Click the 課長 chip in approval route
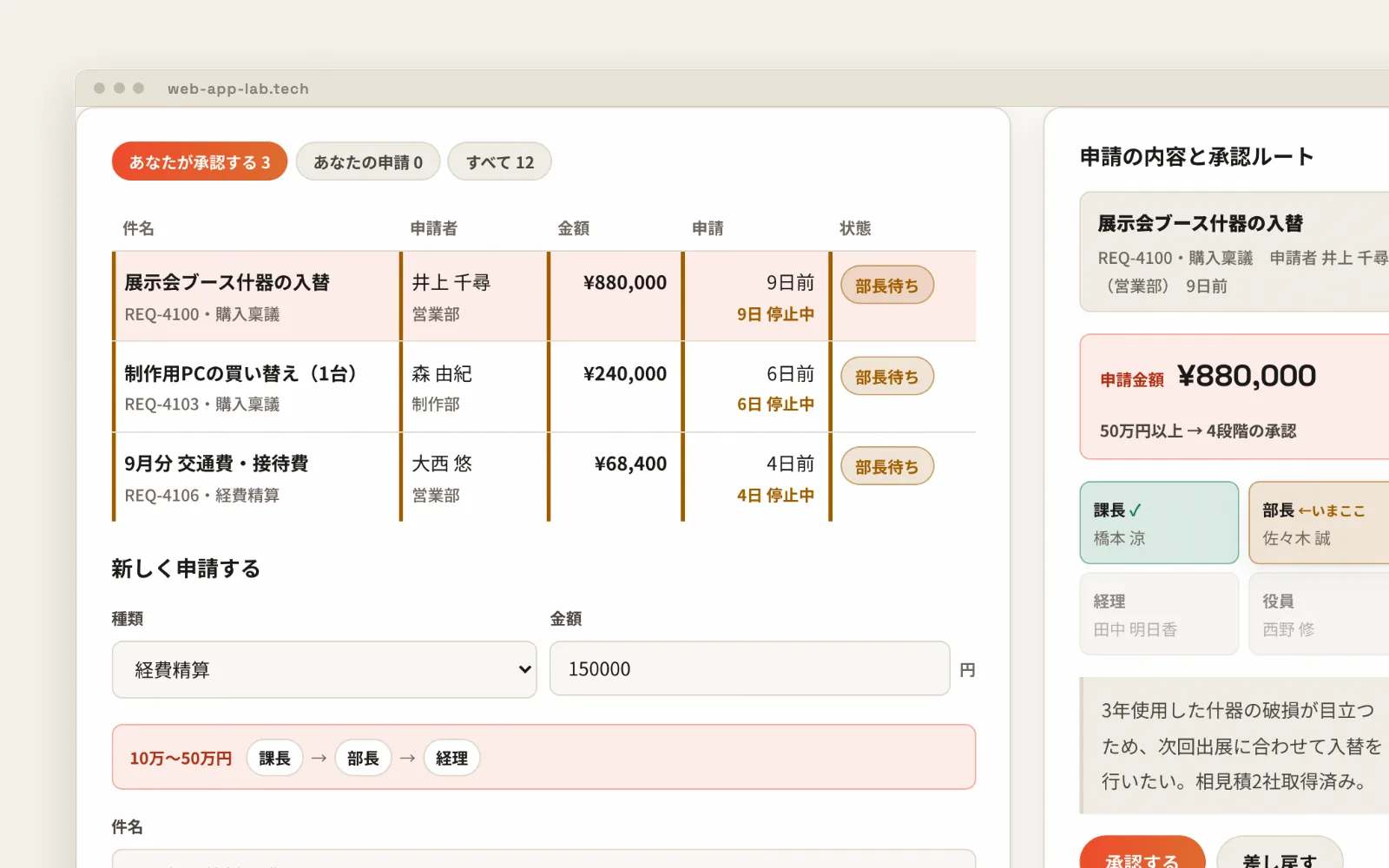Screen dimensions: 1389x868 (x=275, y=758)
